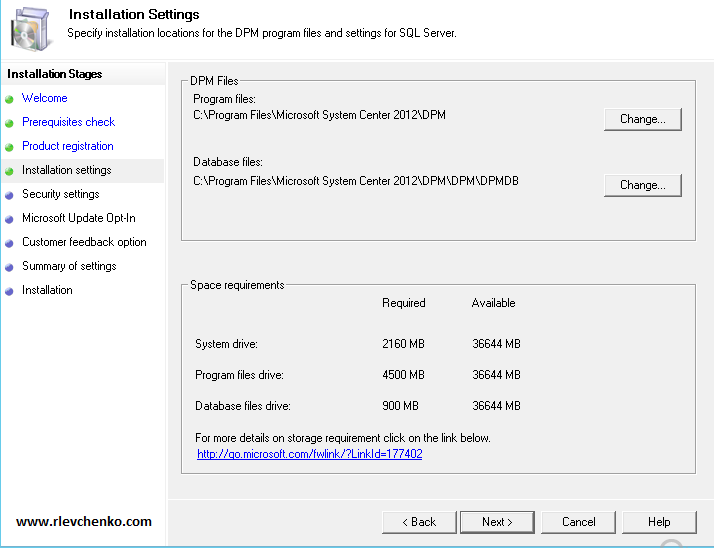714x548 pixels.
Task: Click the Space requirements group label
Action: click(x=237, y=285)
